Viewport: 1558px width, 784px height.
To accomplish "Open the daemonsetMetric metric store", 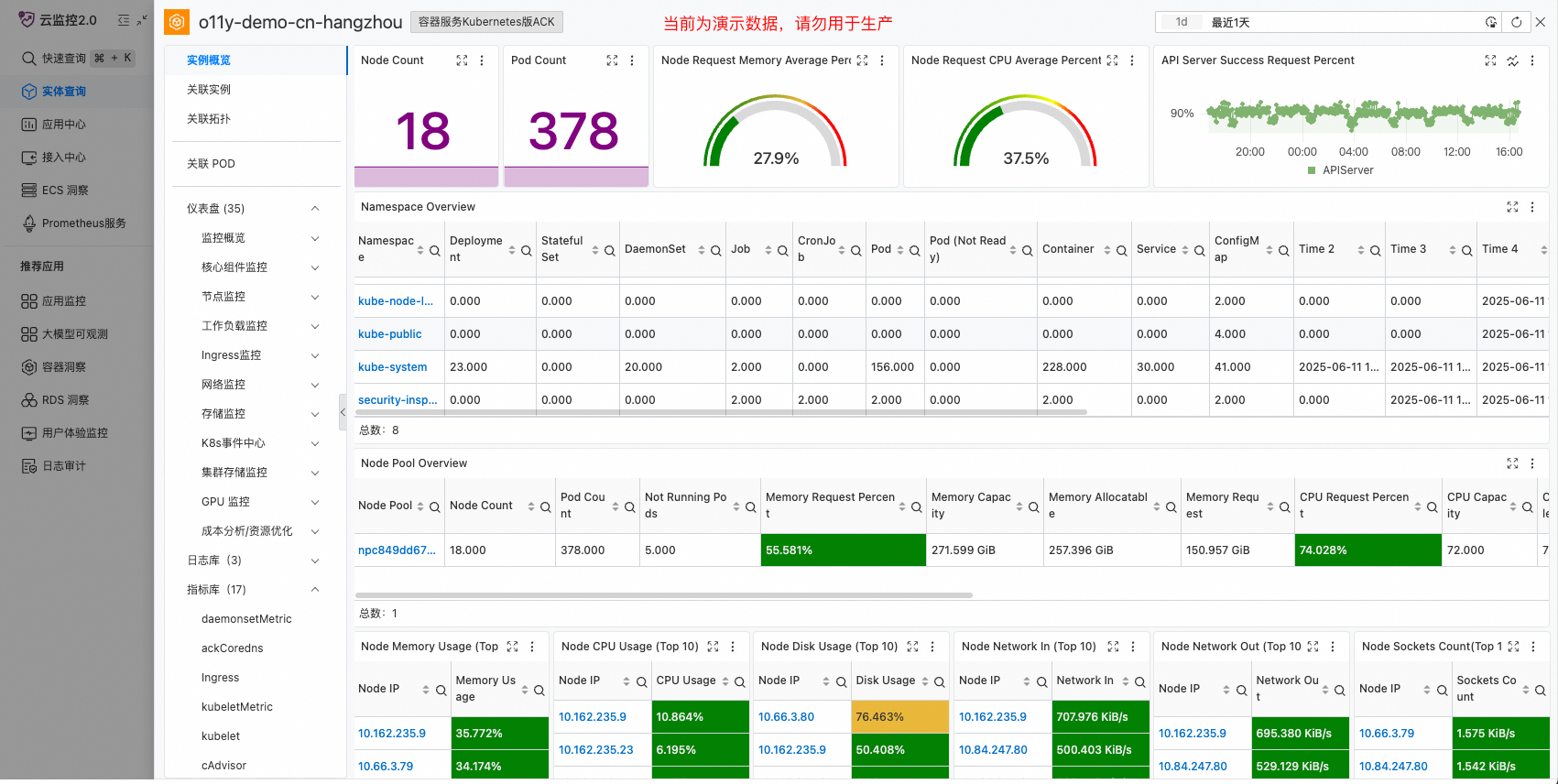I will pyautogui.click(x=246, y=619).
